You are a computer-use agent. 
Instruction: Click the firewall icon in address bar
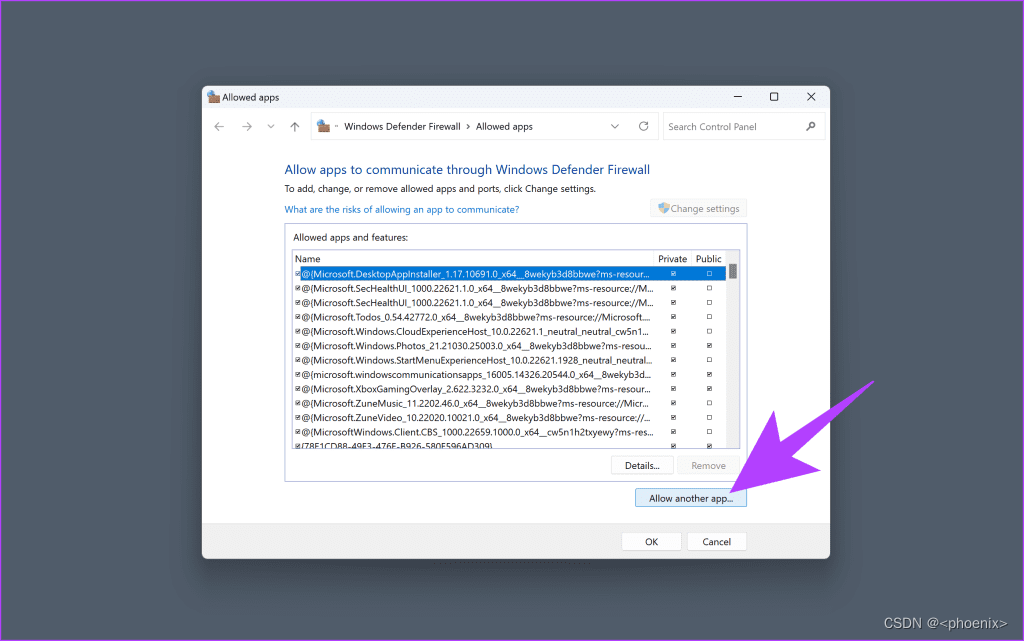323,126
